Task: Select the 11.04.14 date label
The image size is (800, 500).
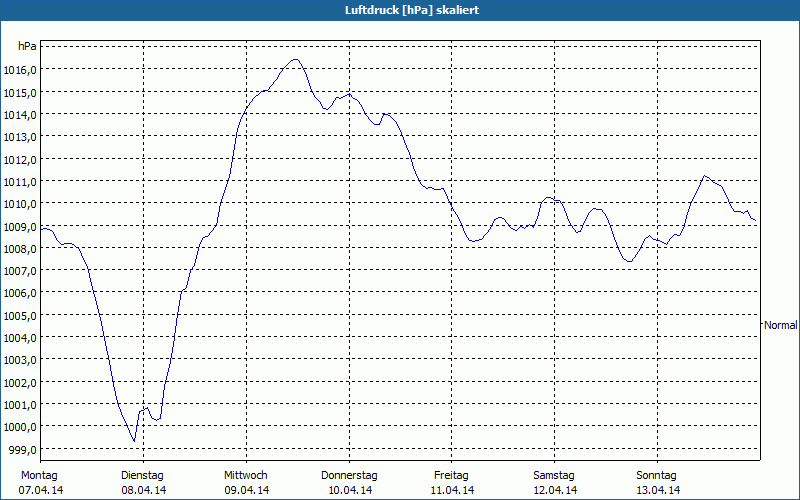Action: coord(452,490)
